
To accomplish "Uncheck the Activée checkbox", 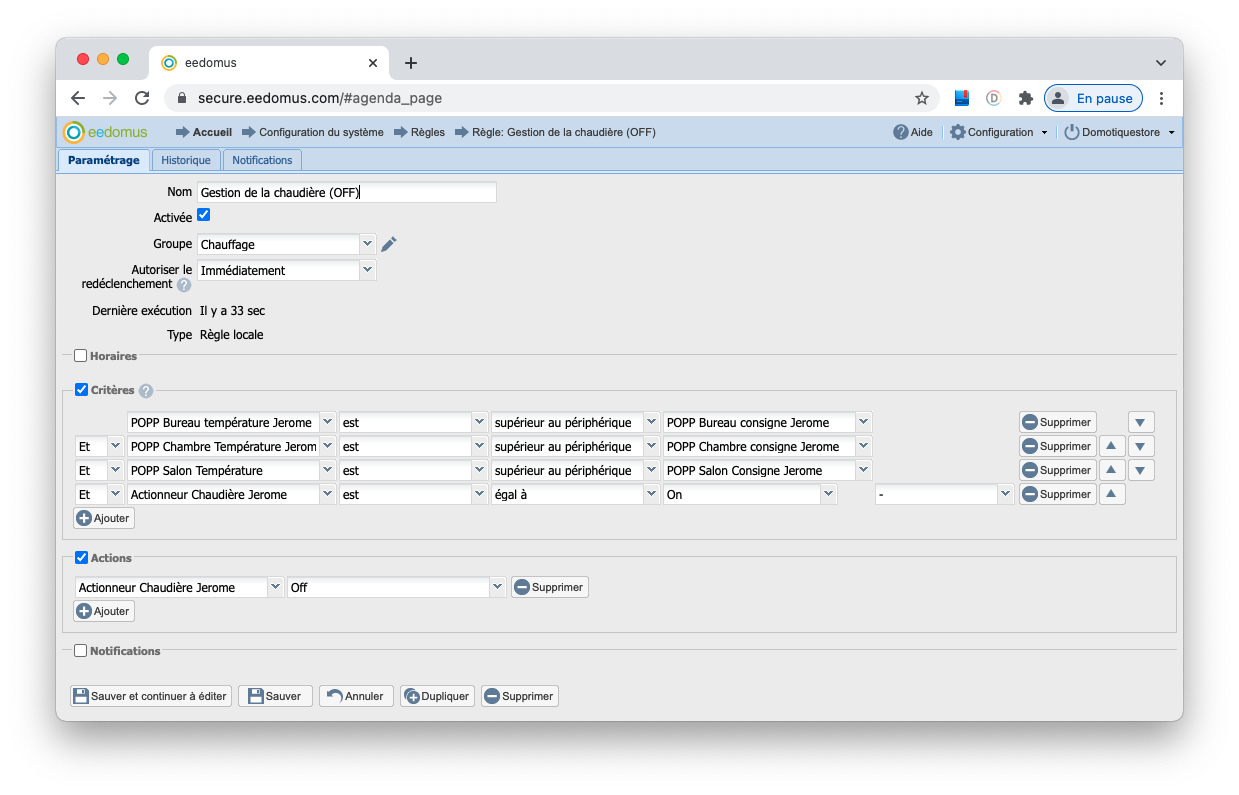I will [204, 215].
